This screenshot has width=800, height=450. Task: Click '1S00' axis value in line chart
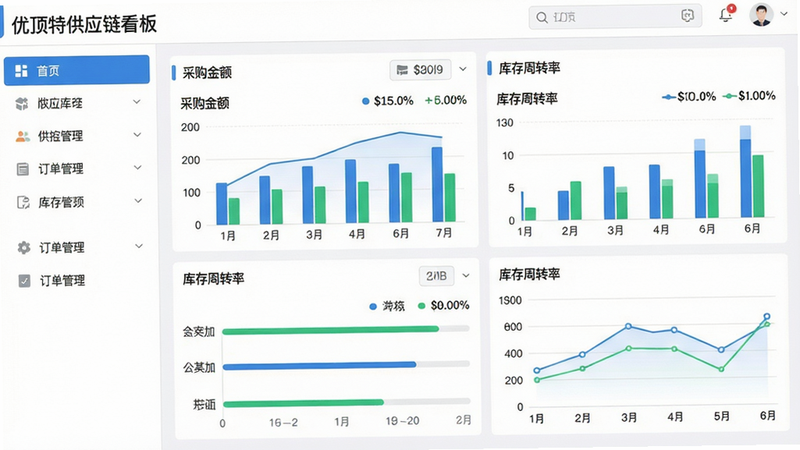510,300
